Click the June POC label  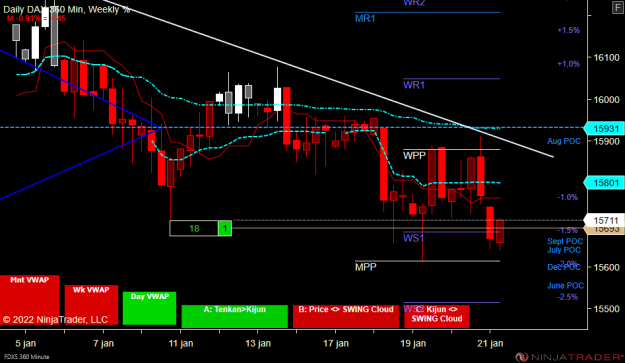[x=565, y=285]
